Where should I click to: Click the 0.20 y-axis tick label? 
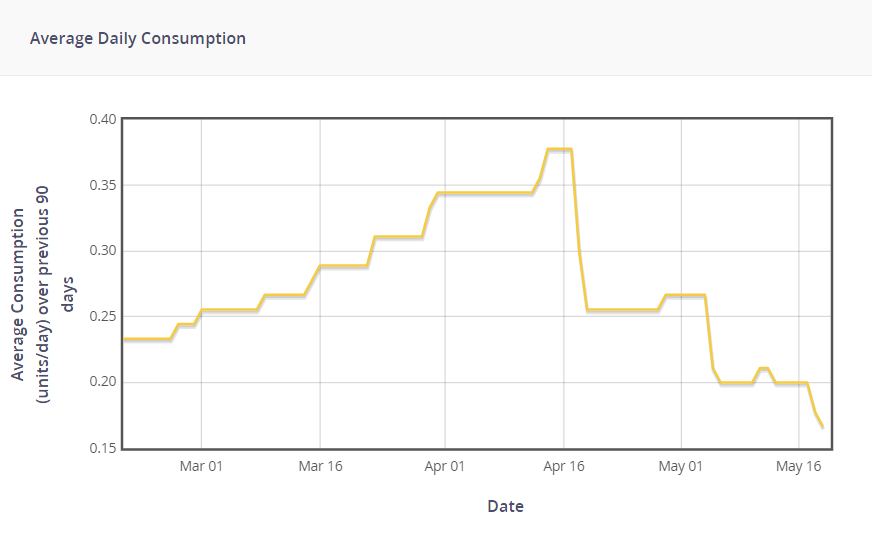click(103, 383)
